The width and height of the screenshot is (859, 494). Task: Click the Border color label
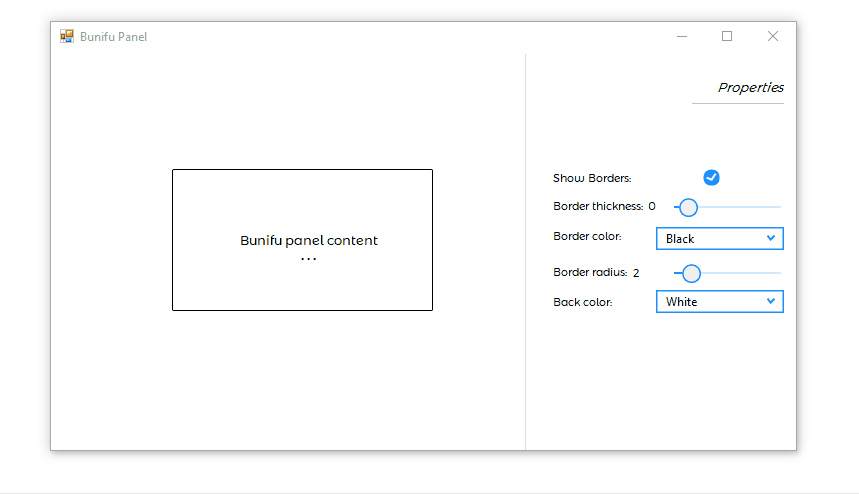tap(587, 236)
